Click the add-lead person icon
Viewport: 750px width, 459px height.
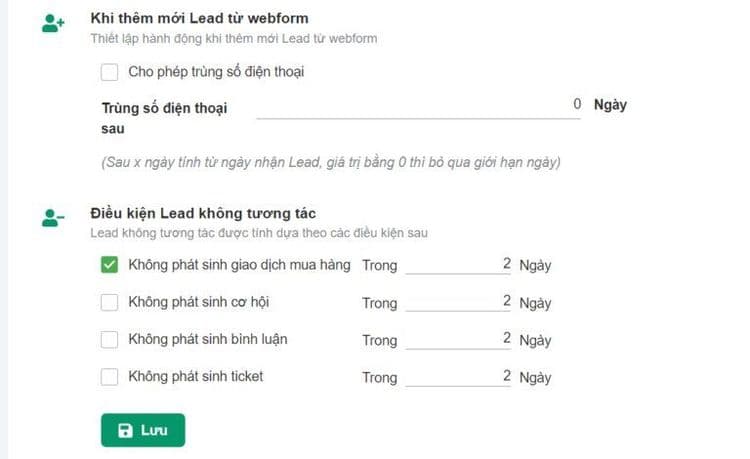[53, 24]
